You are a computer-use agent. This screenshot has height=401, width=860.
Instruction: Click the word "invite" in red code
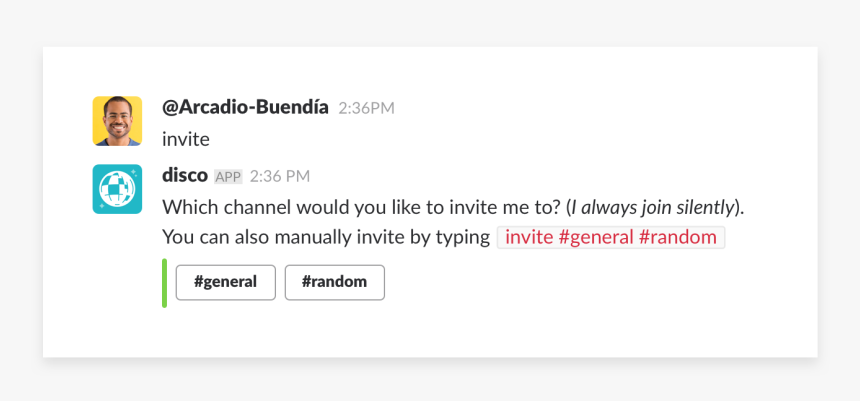529,237
